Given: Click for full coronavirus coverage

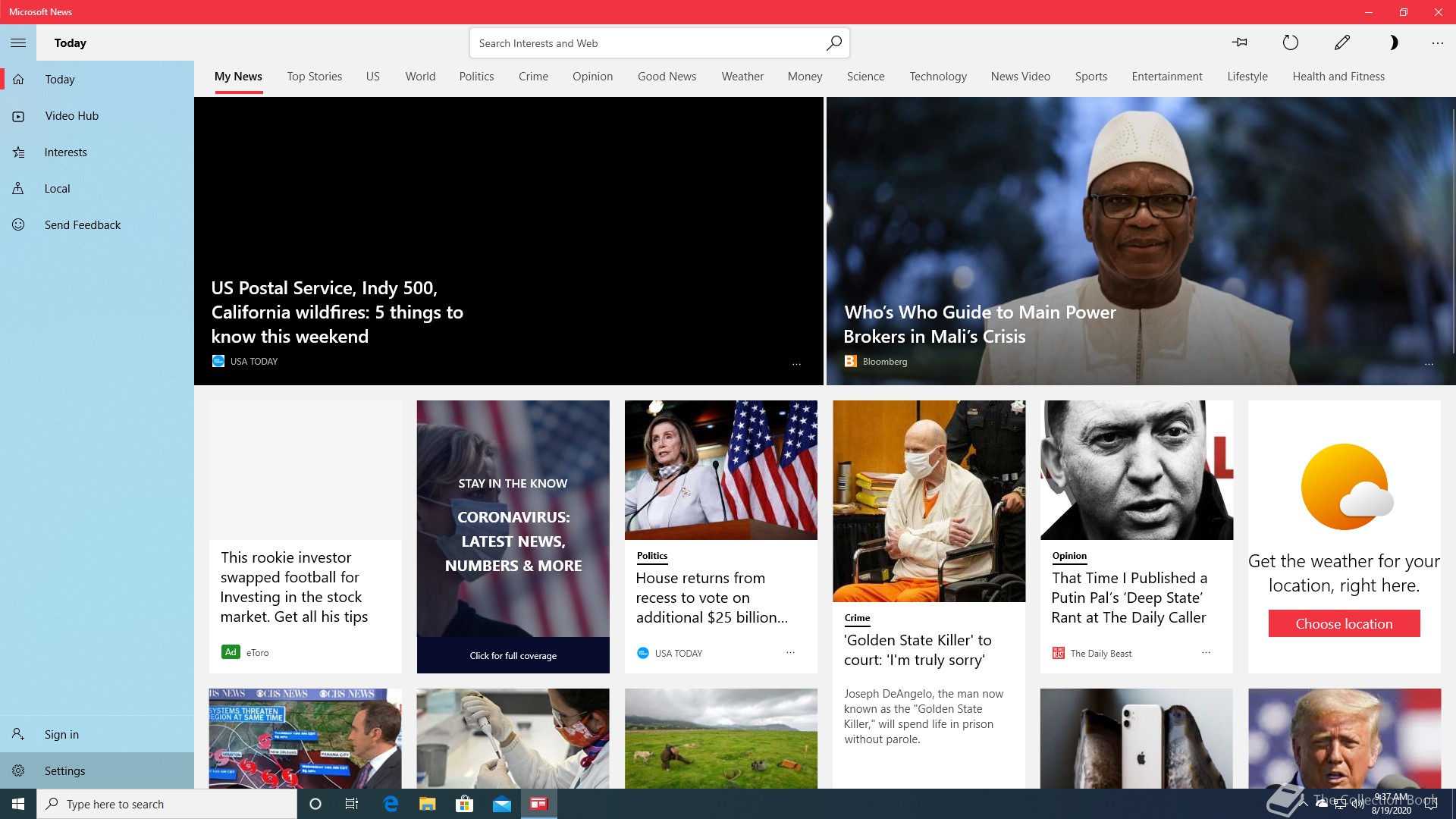Looking at the screenshot, I should [x=513, y=655].
